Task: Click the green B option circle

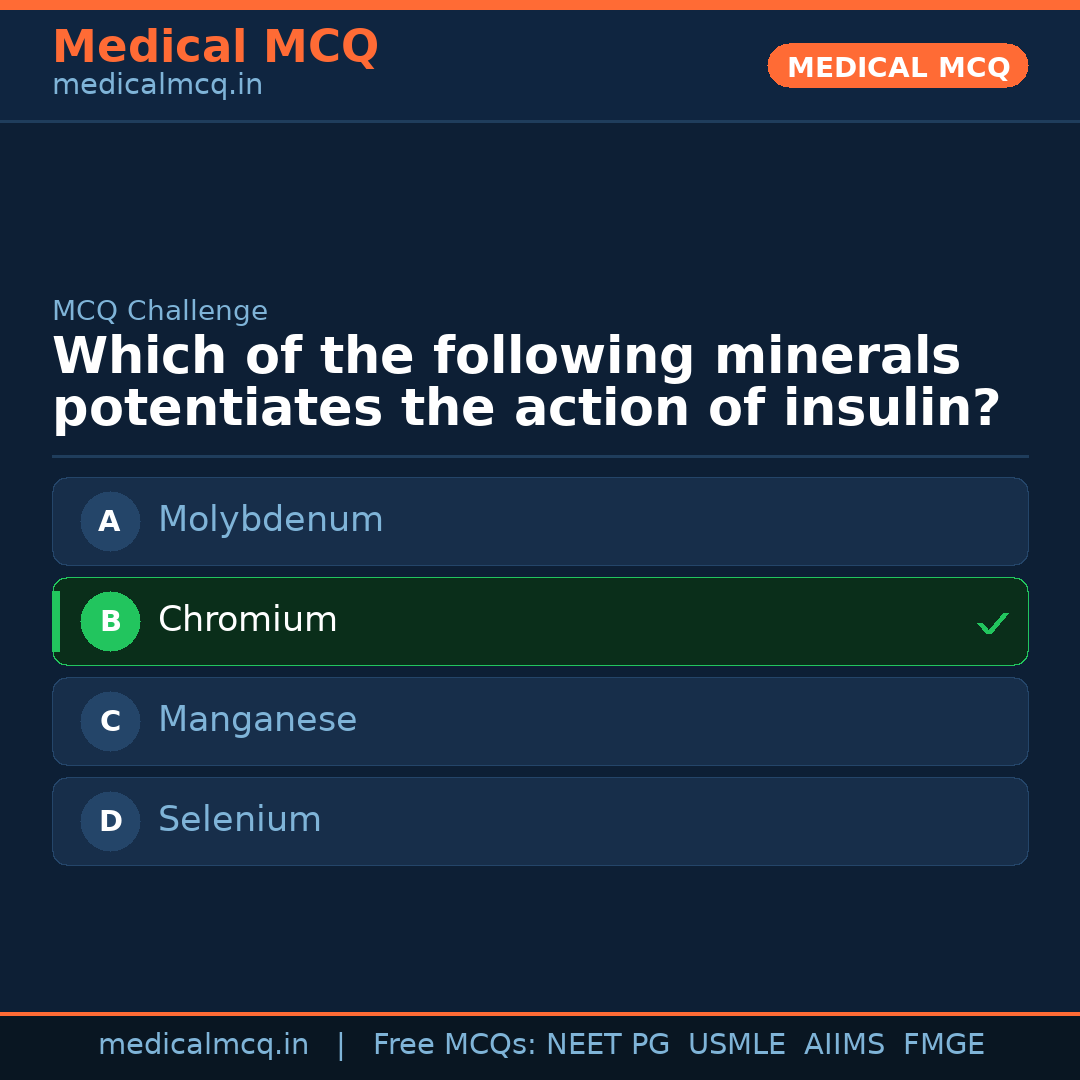Action: tap(110, 621)
